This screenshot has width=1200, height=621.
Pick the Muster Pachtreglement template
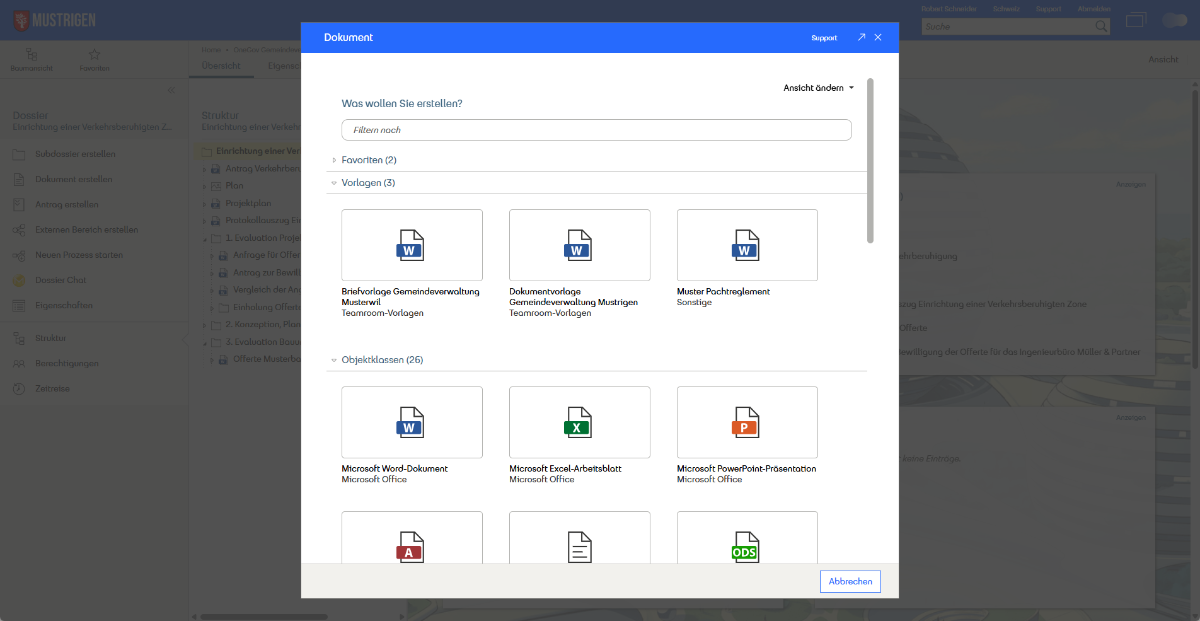click(747, 245)
